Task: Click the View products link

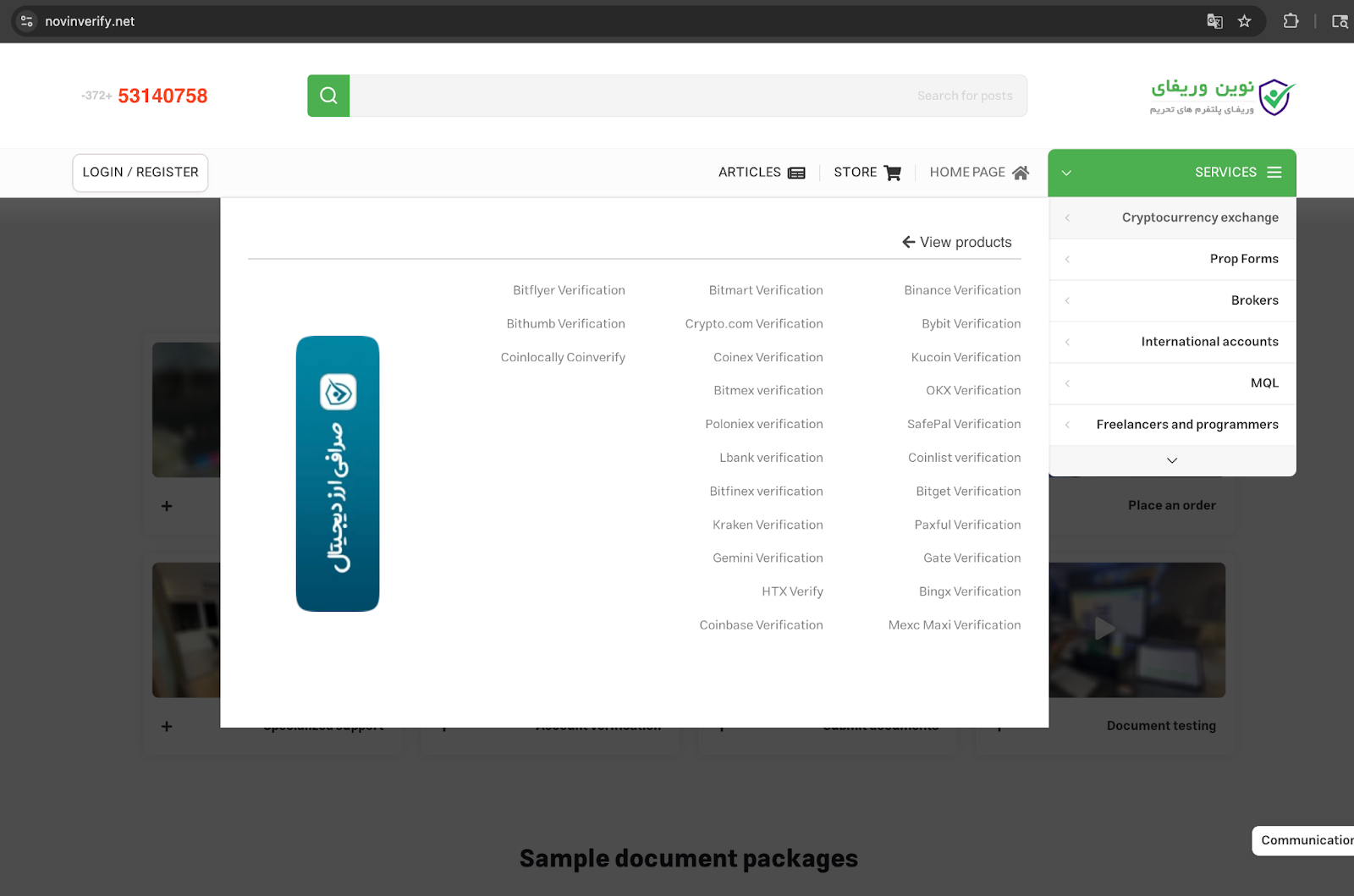Action: 957,242
